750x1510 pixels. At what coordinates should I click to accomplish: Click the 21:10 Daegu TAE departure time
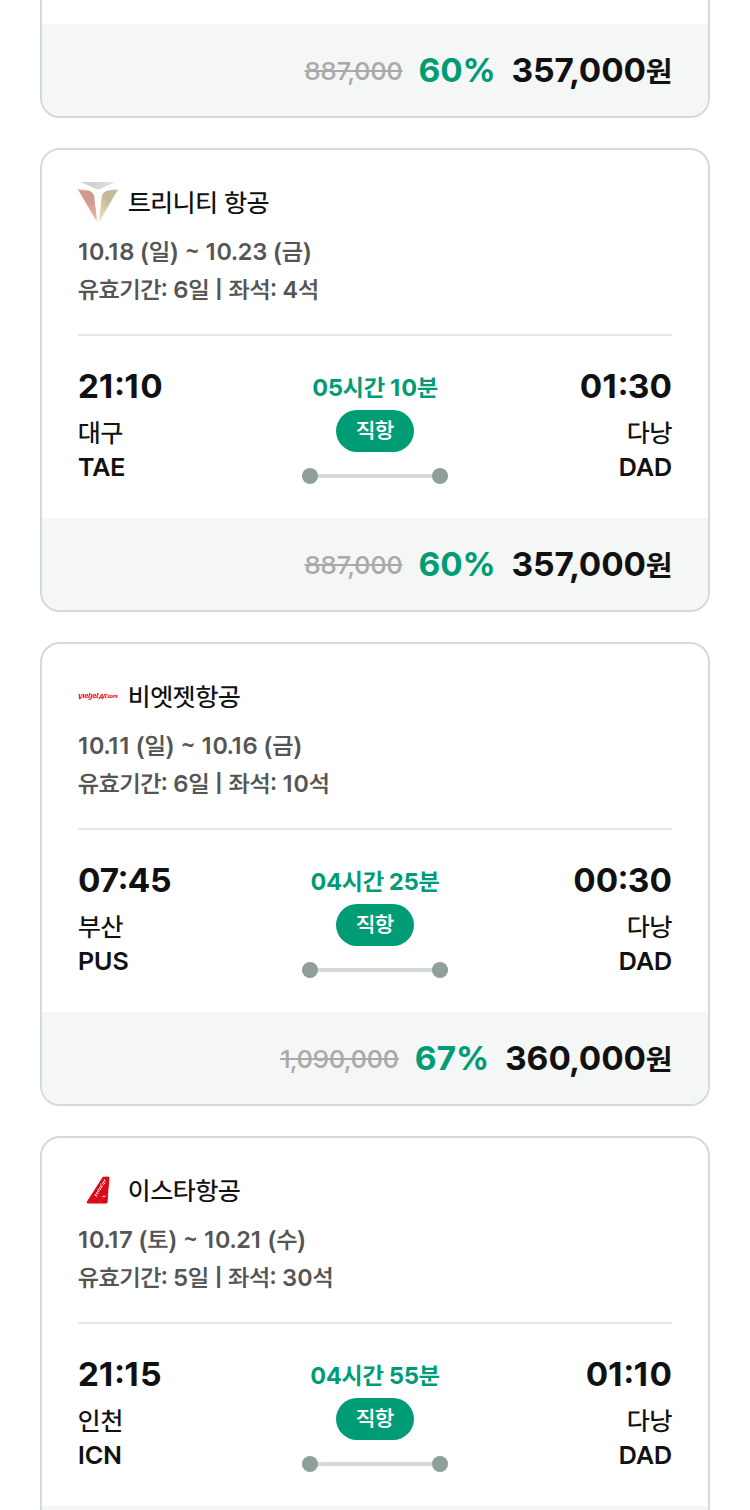(x=120, y=386)
